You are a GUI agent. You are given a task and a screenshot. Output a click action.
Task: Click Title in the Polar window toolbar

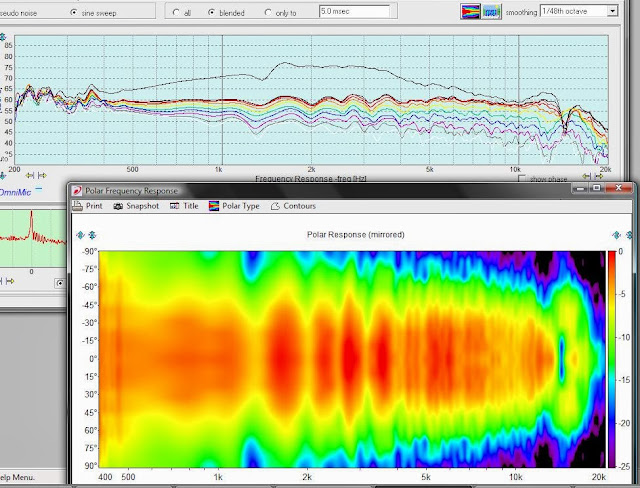tap(191, 206)
